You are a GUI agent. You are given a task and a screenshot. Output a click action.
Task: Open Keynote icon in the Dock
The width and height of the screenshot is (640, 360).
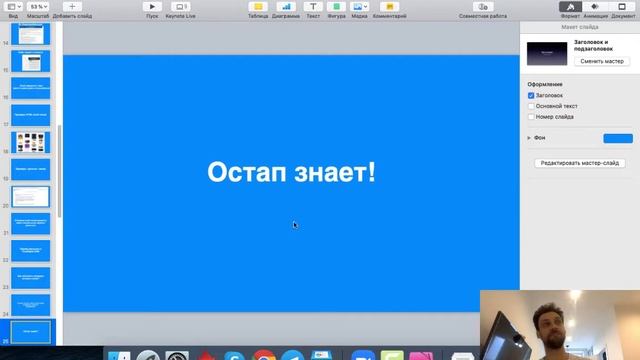click(x=322, y=355)
